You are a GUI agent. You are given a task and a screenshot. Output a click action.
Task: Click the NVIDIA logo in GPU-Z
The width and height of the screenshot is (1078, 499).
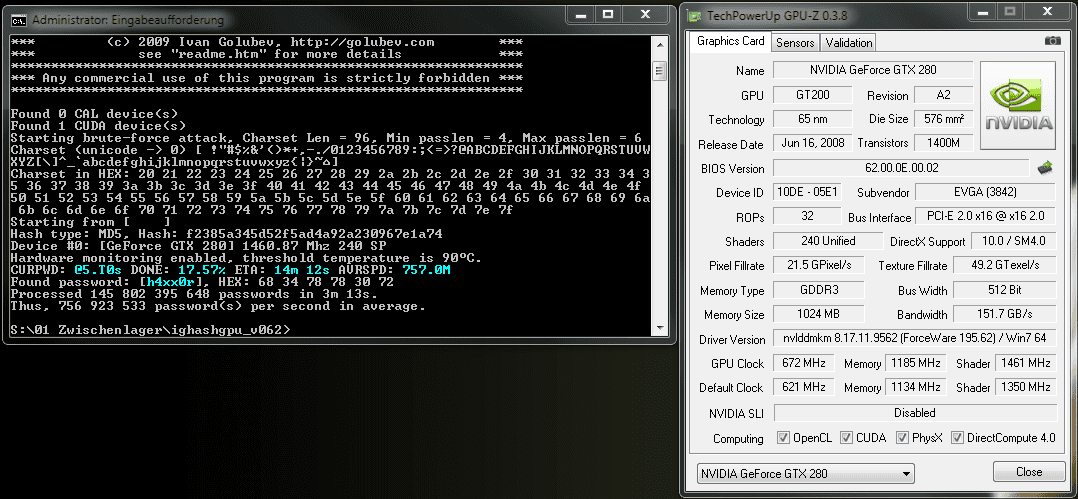tap(1018, 106)
